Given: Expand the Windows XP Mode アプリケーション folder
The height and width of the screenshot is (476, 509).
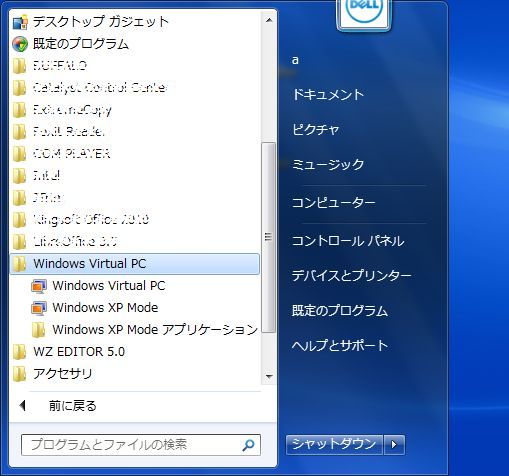Looking at the screenshot, I should [144, 330].
